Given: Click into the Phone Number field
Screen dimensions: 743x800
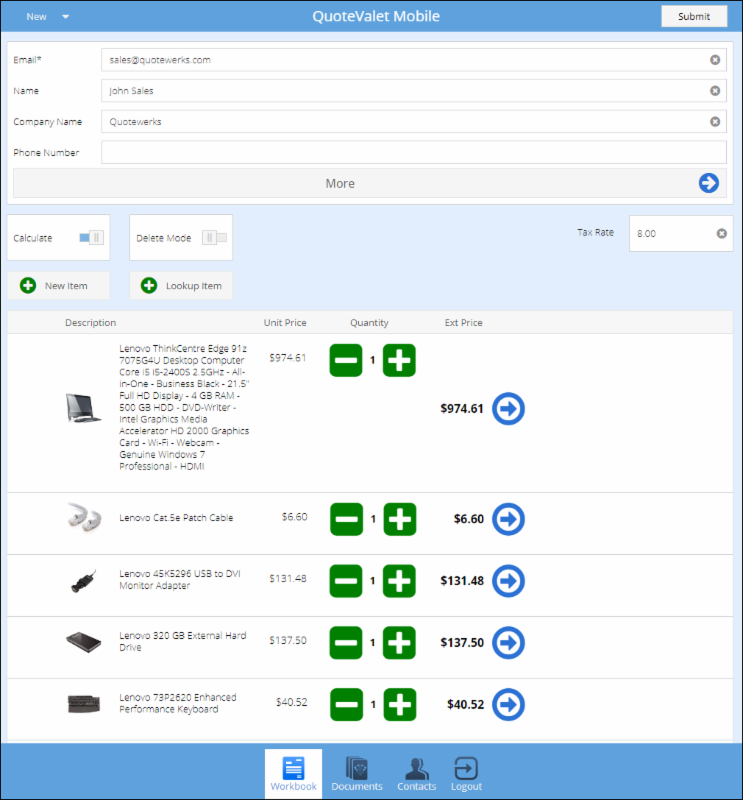Looking at the screenshot, I should click(413, 153).
